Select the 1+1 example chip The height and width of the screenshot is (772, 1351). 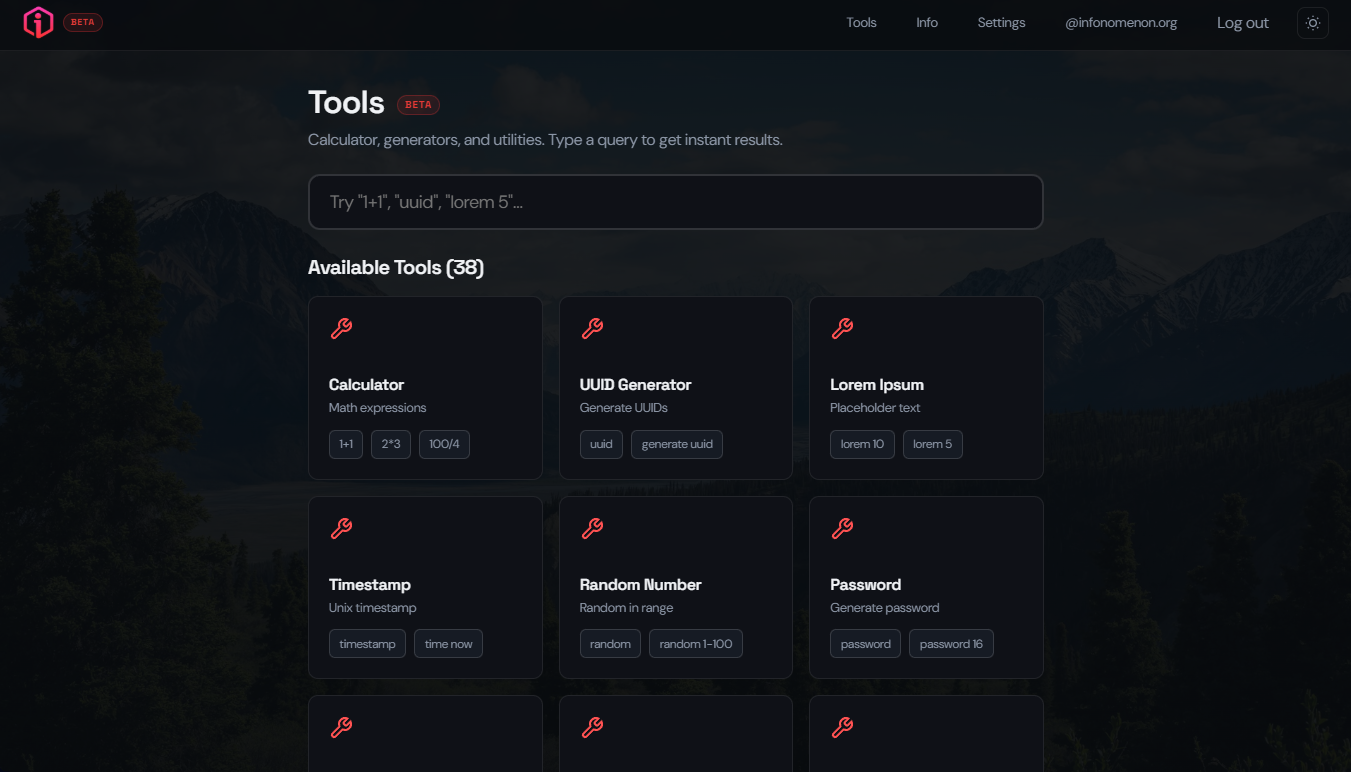[x=346, y=444]
